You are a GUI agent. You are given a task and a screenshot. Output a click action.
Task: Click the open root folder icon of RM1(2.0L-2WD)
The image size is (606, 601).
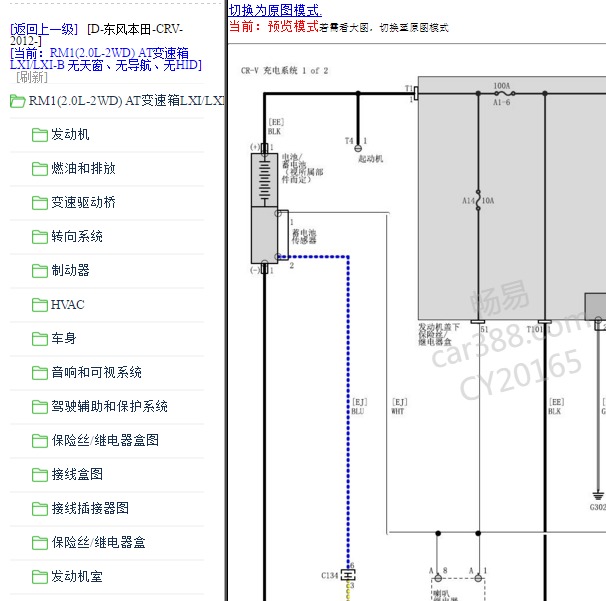pyautogui.click(x=18, y=101)
